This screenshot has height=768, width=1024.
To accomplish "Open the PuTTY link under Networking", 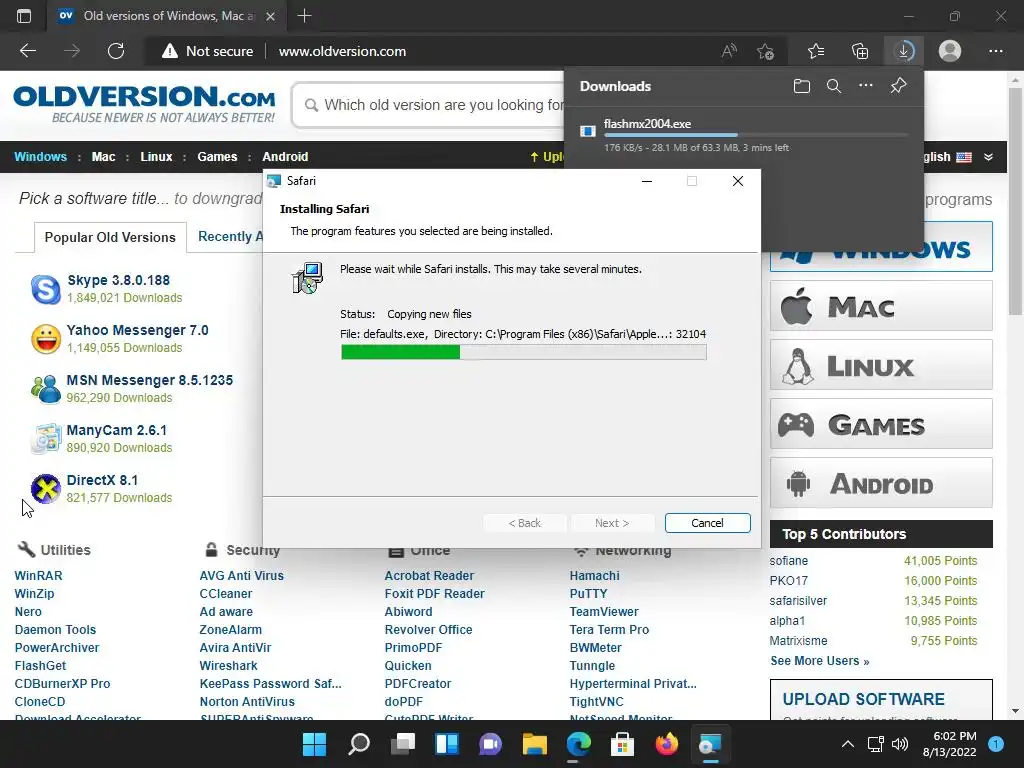I will coord(588,594).
